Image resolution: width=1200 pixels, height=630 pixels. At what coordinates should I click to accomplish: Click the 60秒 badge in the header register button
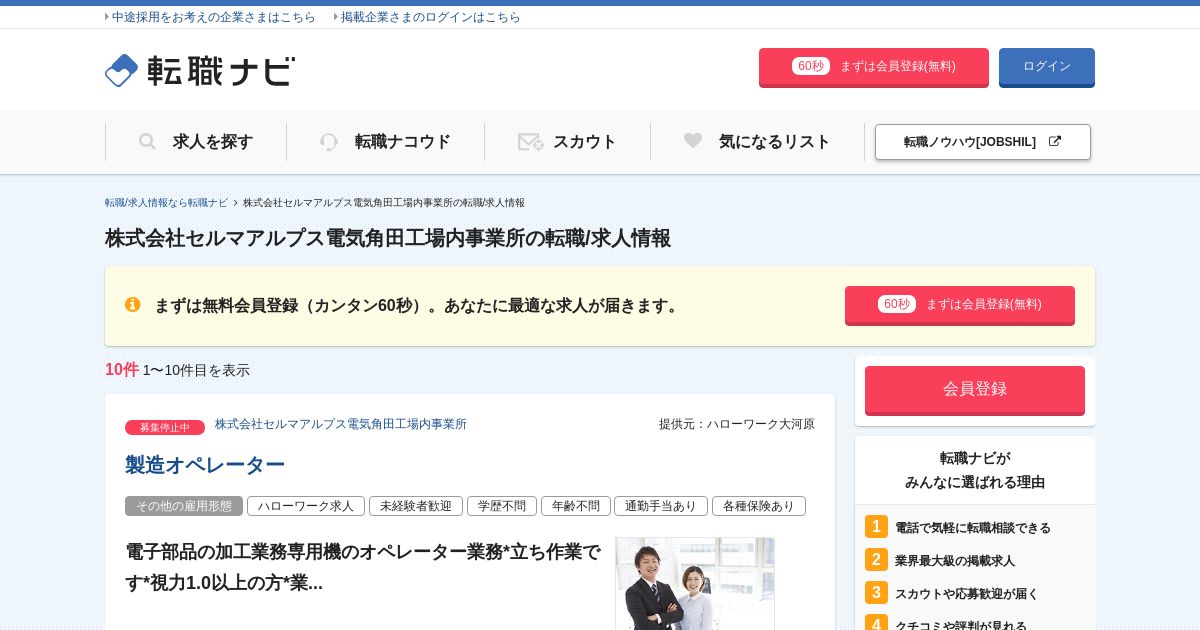coord(810,66)
